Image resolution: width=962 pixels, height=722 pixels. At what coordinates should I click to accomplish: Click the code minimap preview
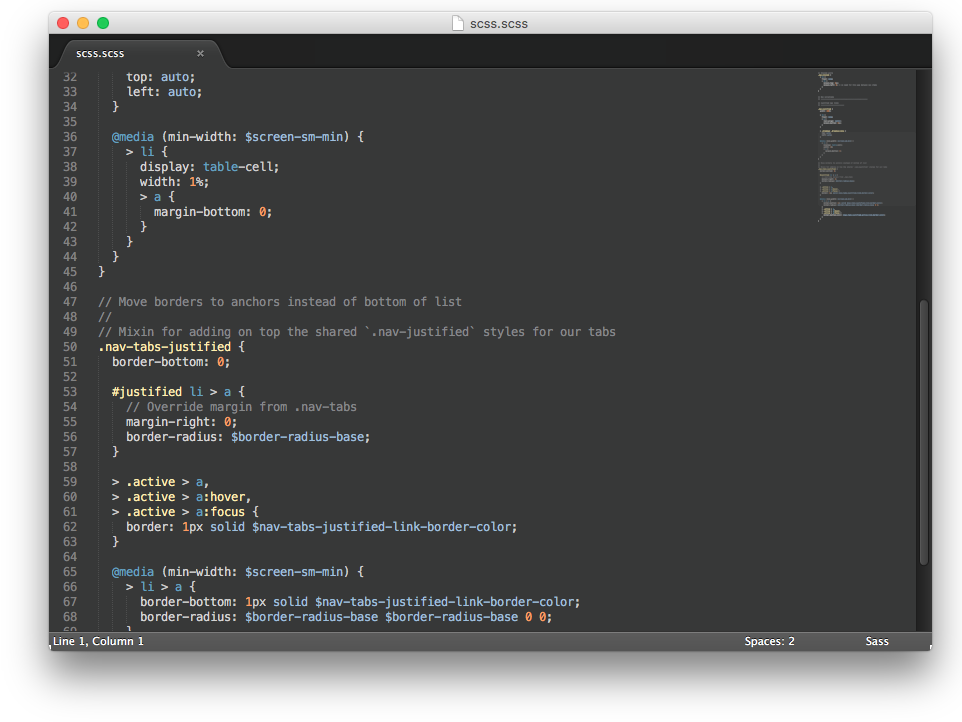(866, 146)
